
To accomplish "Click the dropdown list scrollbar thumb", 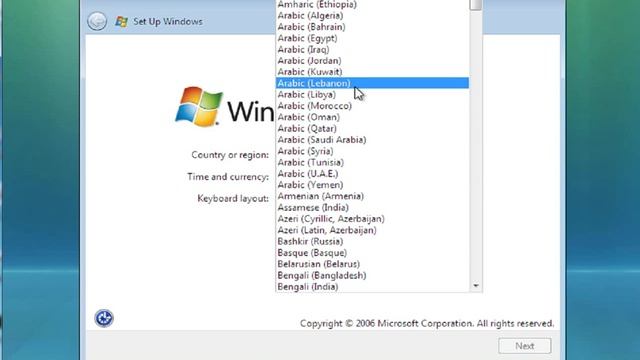I will click(x=476, y=4).
